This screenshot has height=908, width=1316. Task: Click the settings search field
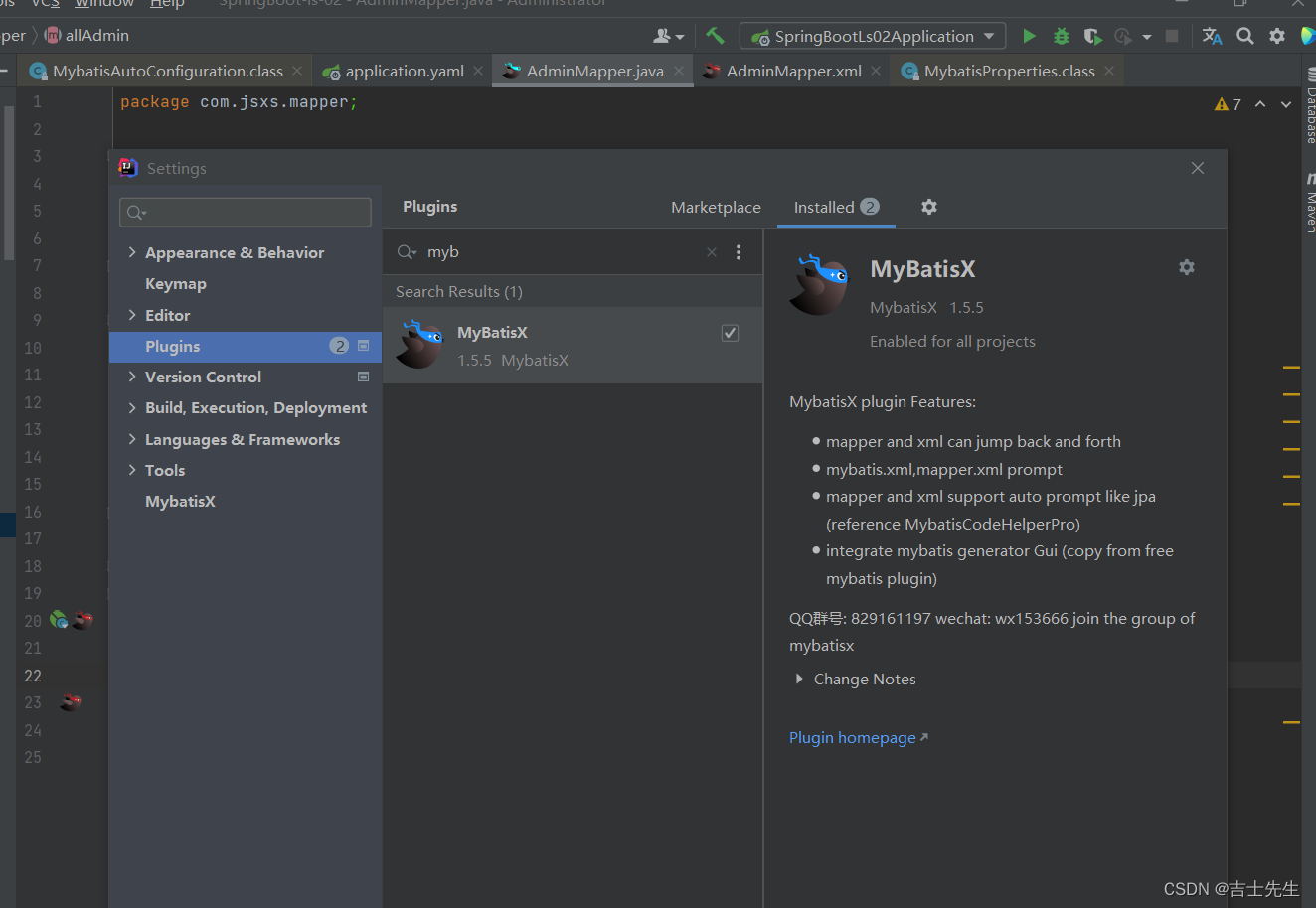246,212
